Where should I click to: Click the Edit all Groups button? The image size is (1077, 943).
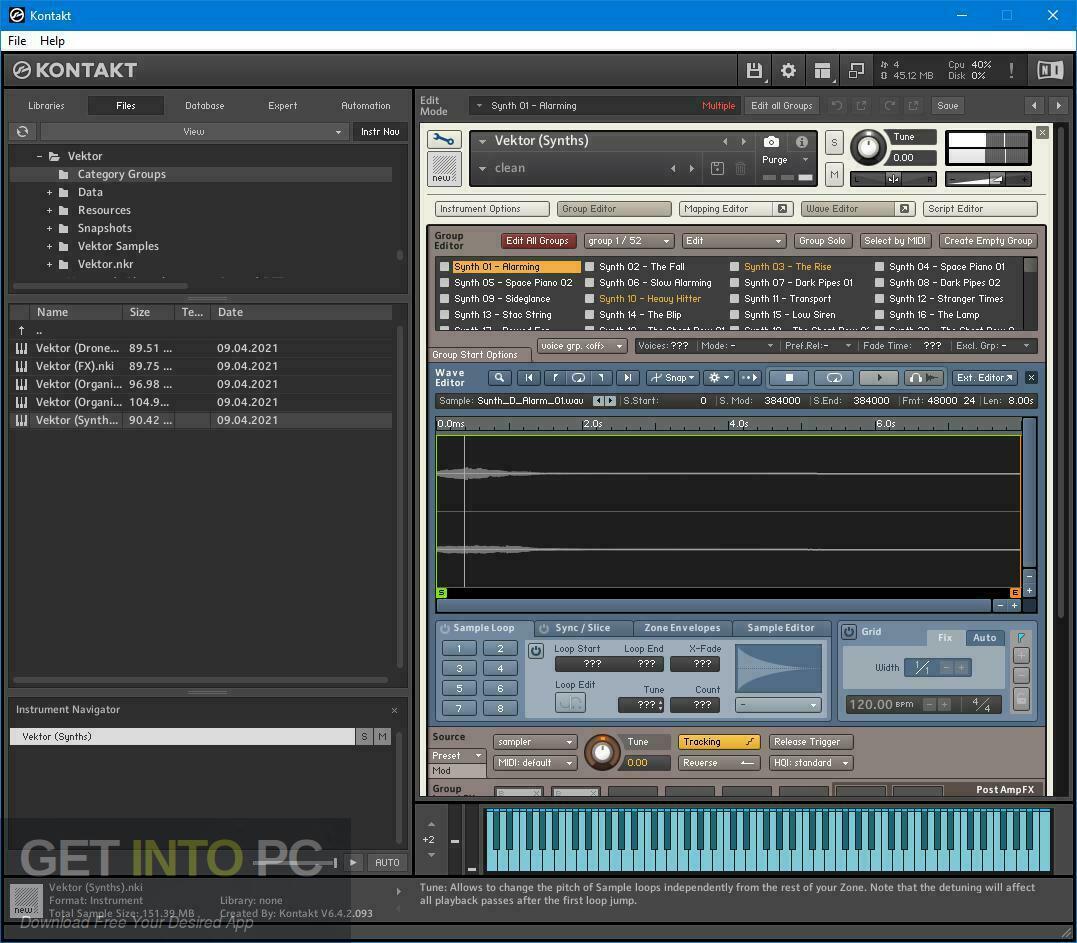point(781,106)
